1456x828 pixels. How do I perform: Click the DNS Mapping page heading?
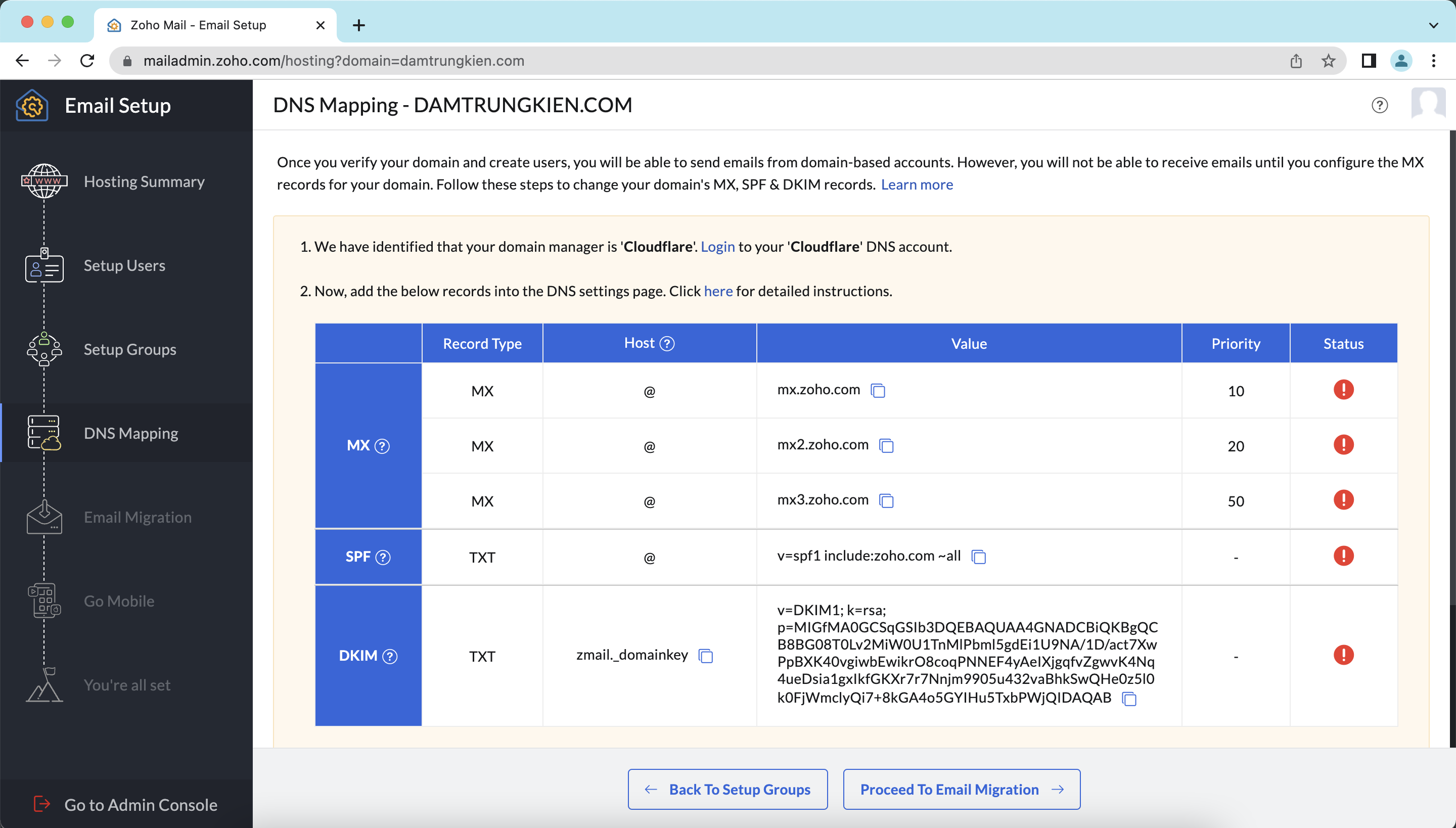[x=452, y=105]
